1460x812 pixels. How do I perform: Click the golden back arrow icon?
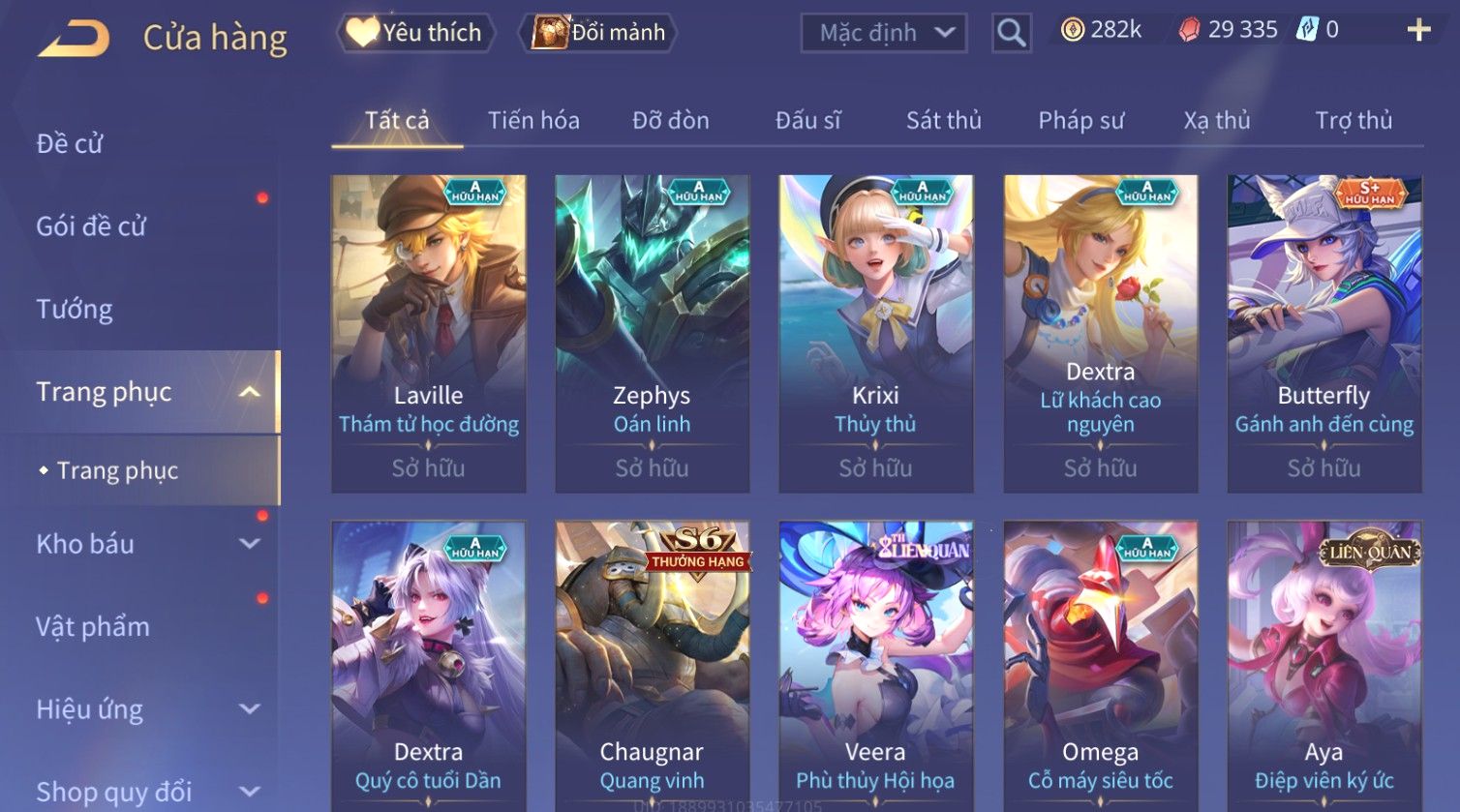[74, 38]
